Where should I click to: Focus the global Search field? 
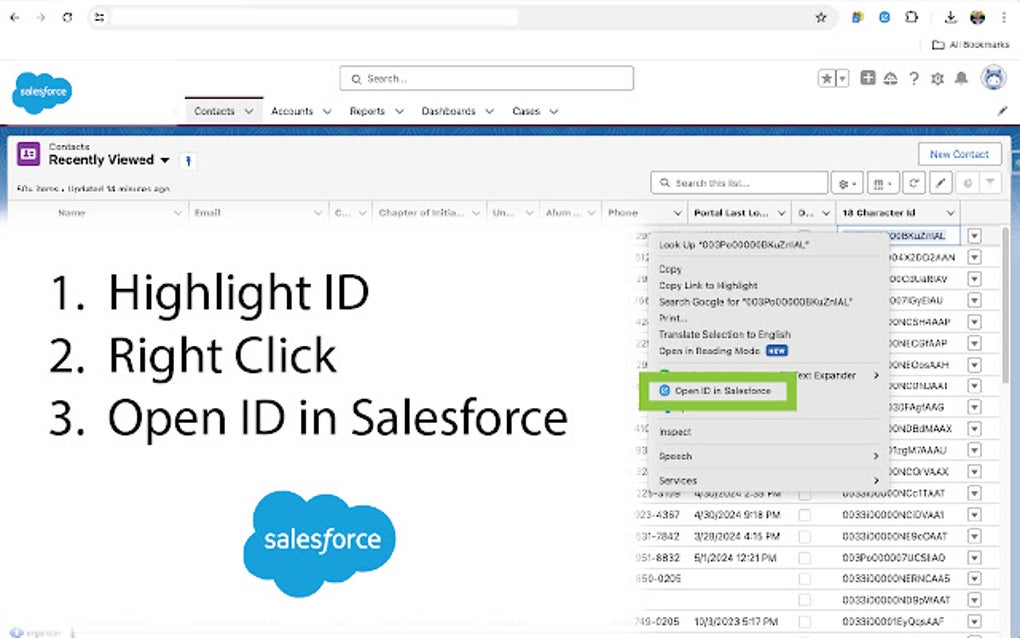[x=487, y=79]
